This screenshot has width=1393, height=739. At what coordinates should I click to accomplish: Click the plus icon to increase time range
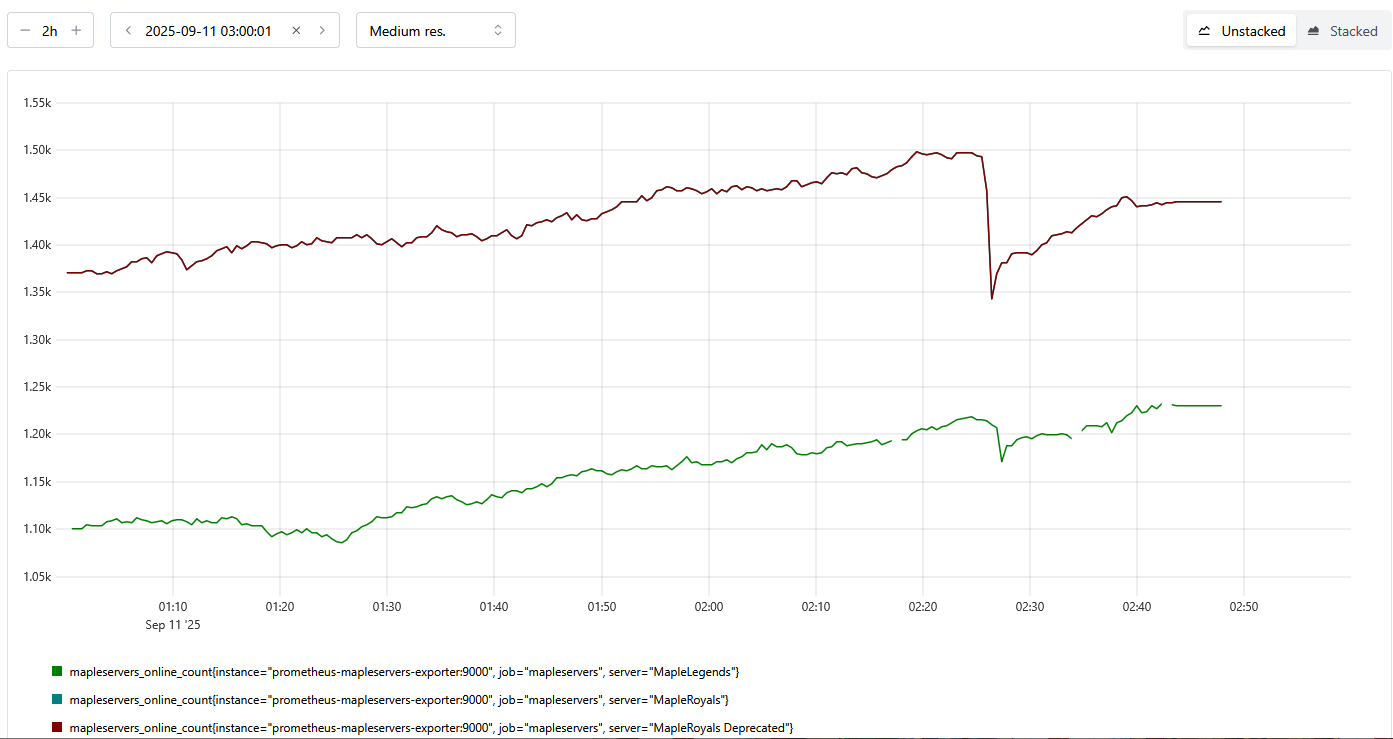pos(76,30)
